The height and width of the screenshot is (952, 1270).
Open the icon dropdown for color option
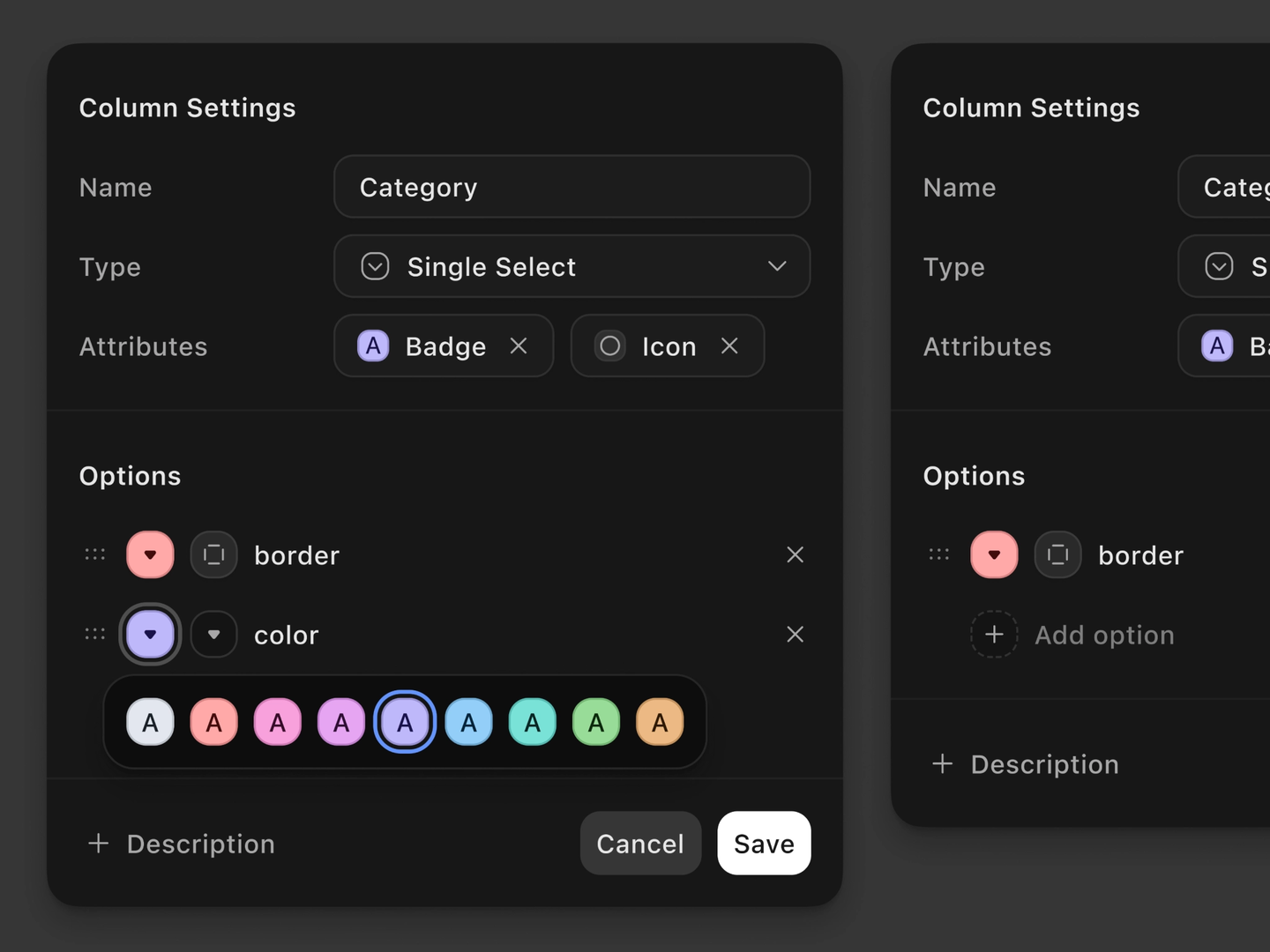click(213, 634)
